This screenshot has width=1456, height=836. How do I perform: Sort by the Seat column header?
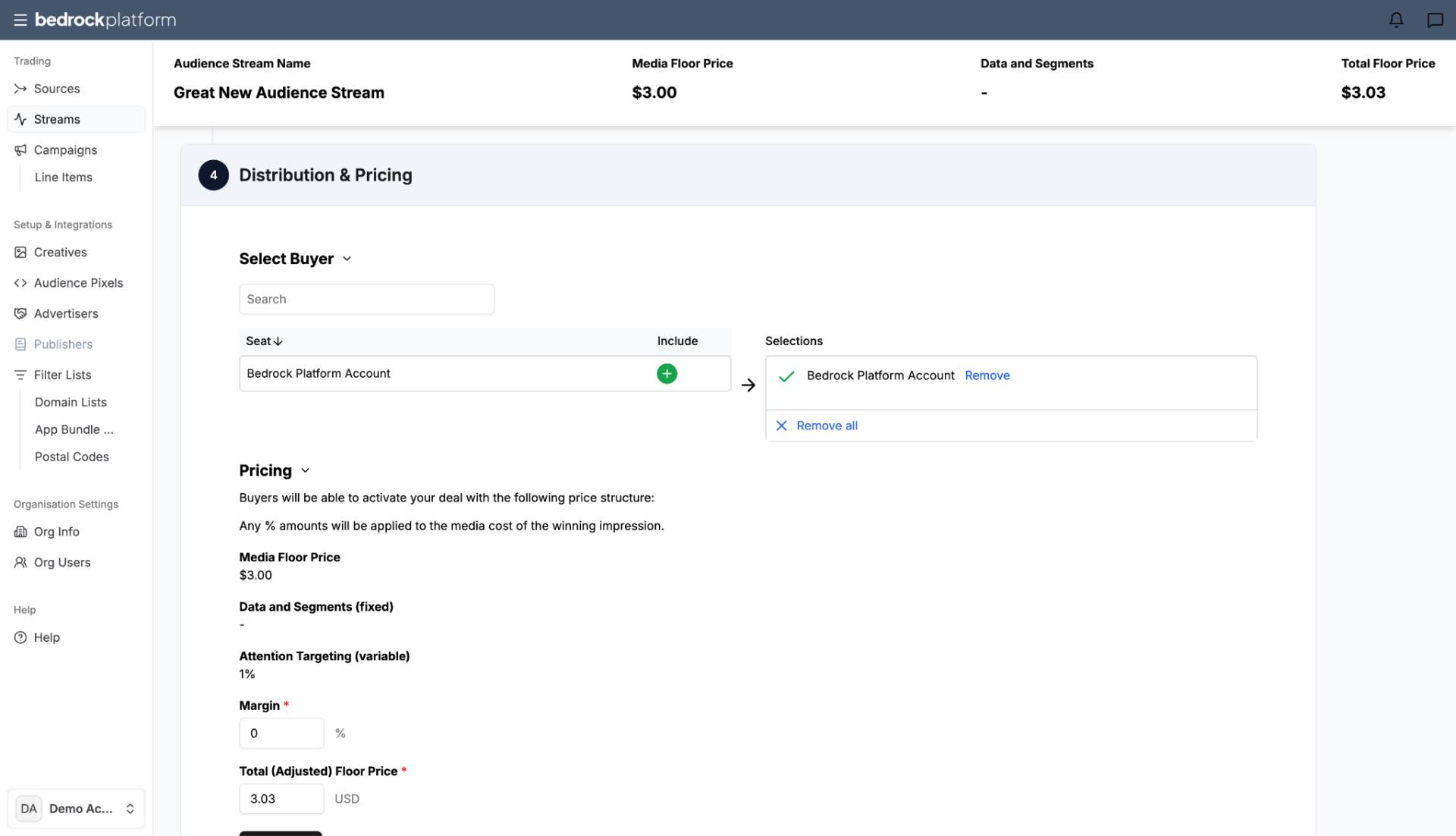tap(264, 341)
